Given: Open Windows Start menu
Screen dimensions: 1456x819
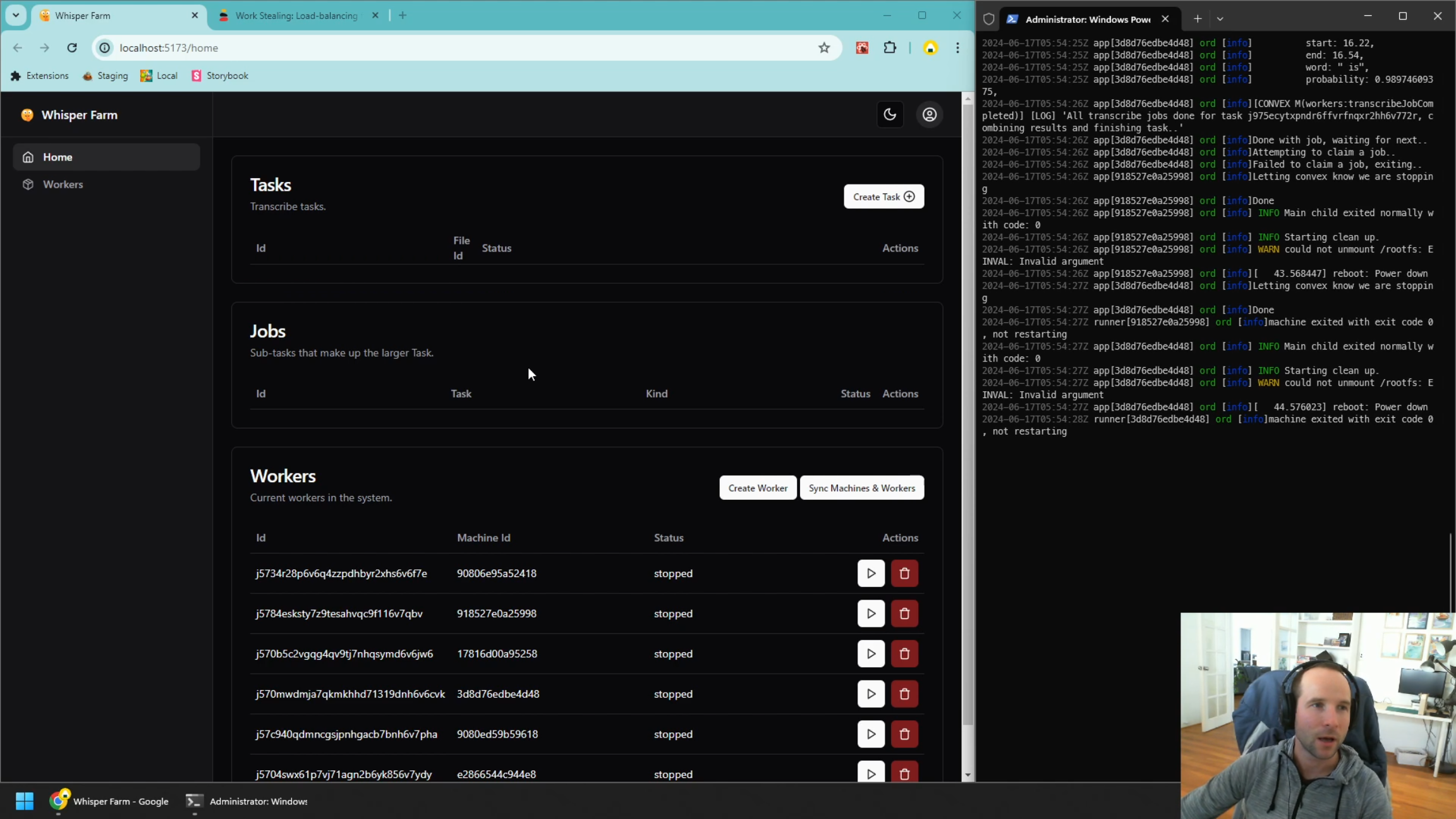Looking at the screenshot, I should click(x=24, y=801).
